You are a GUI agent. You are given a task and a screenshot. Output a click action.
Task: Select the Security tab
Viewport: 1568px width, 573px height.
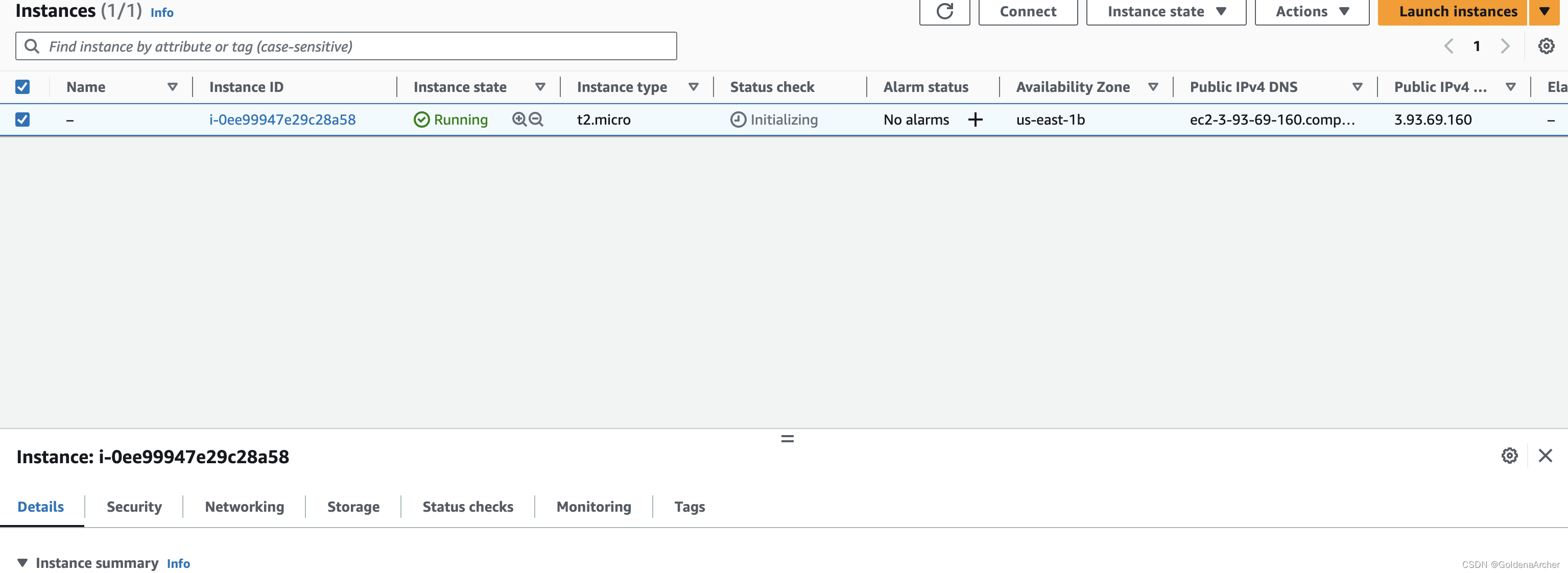134,506
